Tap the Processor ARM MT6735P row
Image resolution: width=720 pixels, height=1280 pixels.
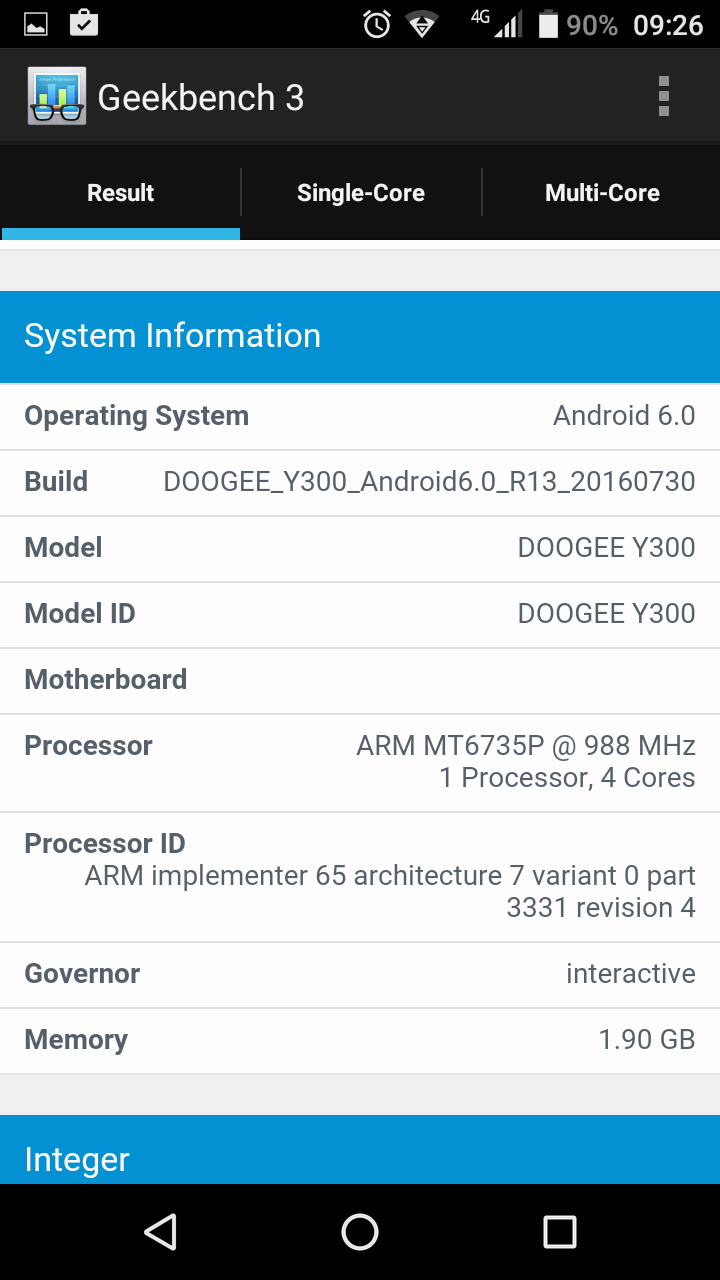[360, 762]
